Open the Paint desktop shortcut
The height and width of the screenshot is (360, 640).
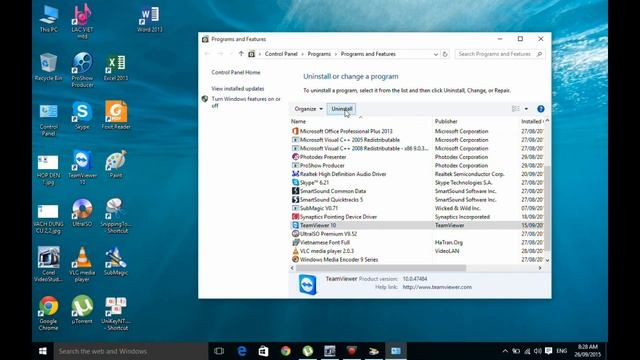coord(116,164)
